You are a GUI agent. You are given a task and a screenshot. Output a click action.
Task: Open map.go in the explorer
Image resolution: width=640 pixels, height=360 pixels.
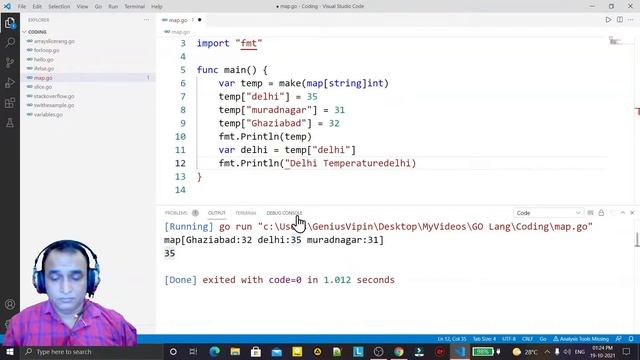[x=43, y=78]
